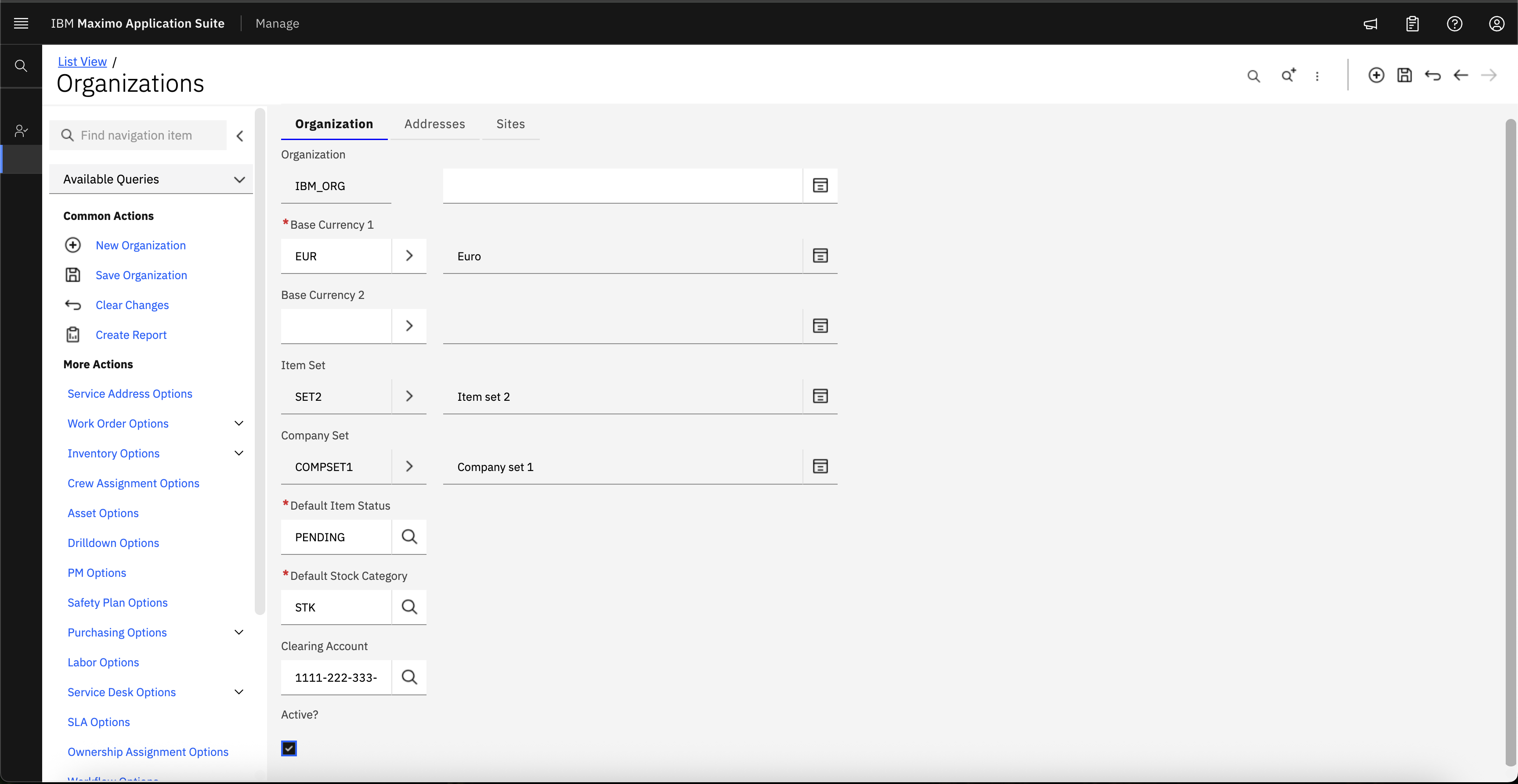Open lookup for Default Stock Category
Image resolution: width=1518 pixels, height=784 pixels.
point(409,607)
